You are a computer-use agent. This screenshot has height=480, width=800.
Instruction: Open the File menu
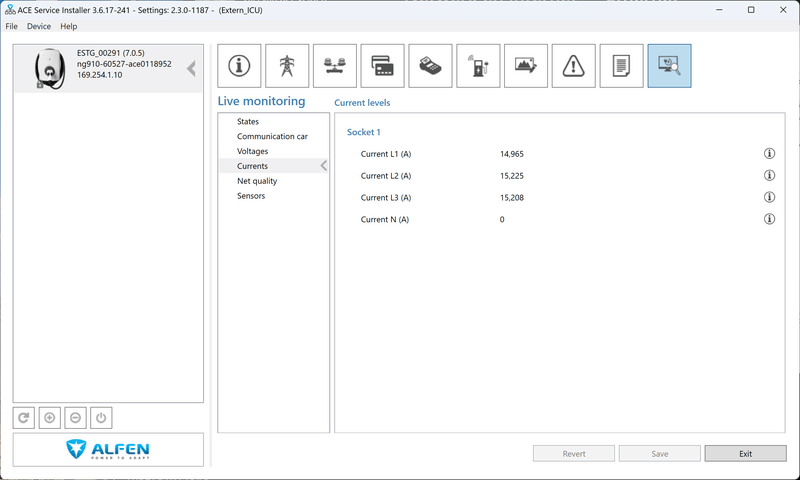pos(11,26)
